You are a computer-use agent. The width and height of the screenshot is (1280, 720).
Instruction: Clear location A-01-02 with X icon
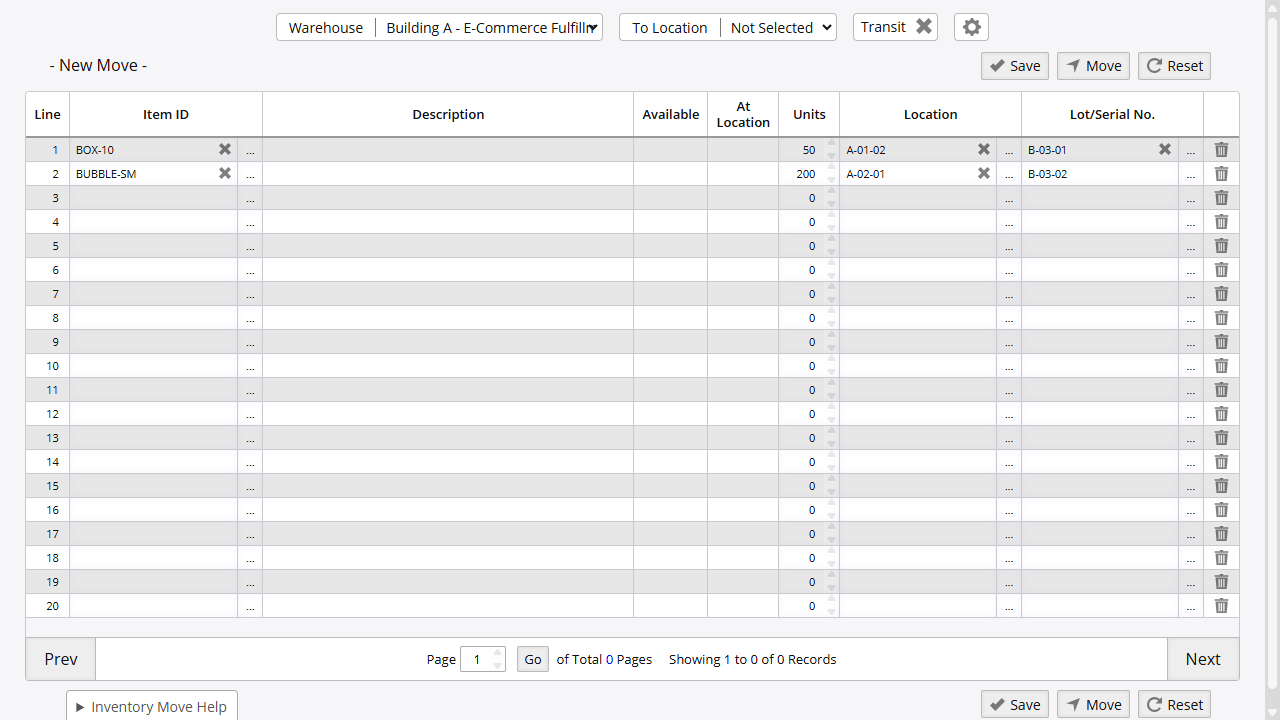click(x=984, y=150)
